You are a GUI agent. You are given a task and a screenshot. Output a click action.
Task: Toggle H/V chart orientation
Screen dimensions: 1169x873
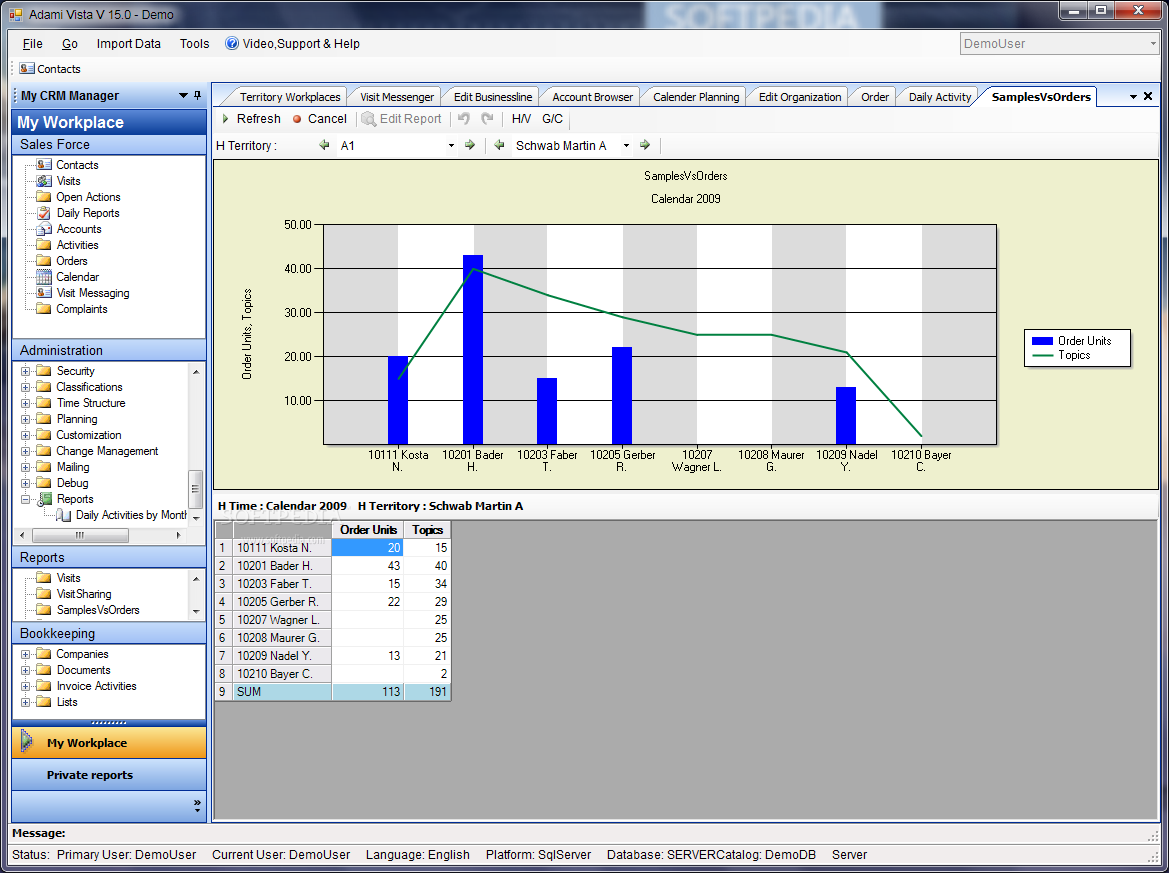[521, 119]
